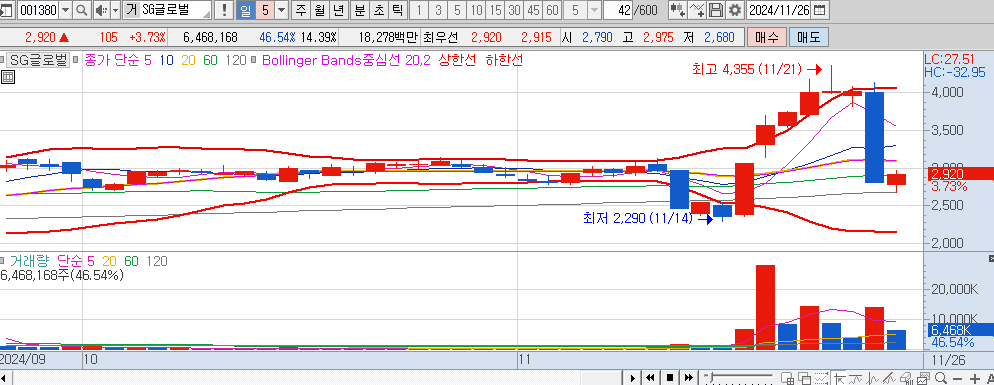Click the 매수 buy button
The image size is (994, 385).
[766, 37]
